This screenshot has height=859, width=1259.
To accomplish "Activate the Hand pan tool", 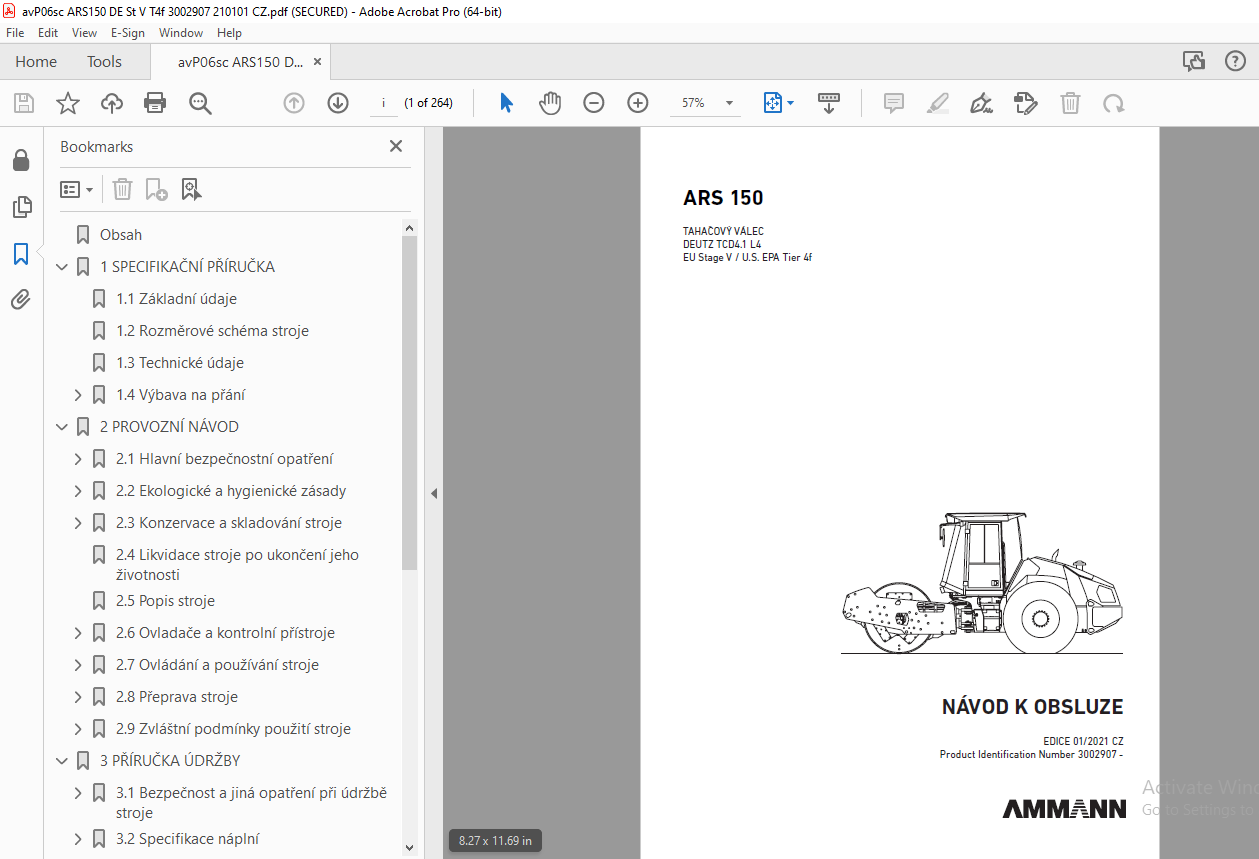I will 550,103.
